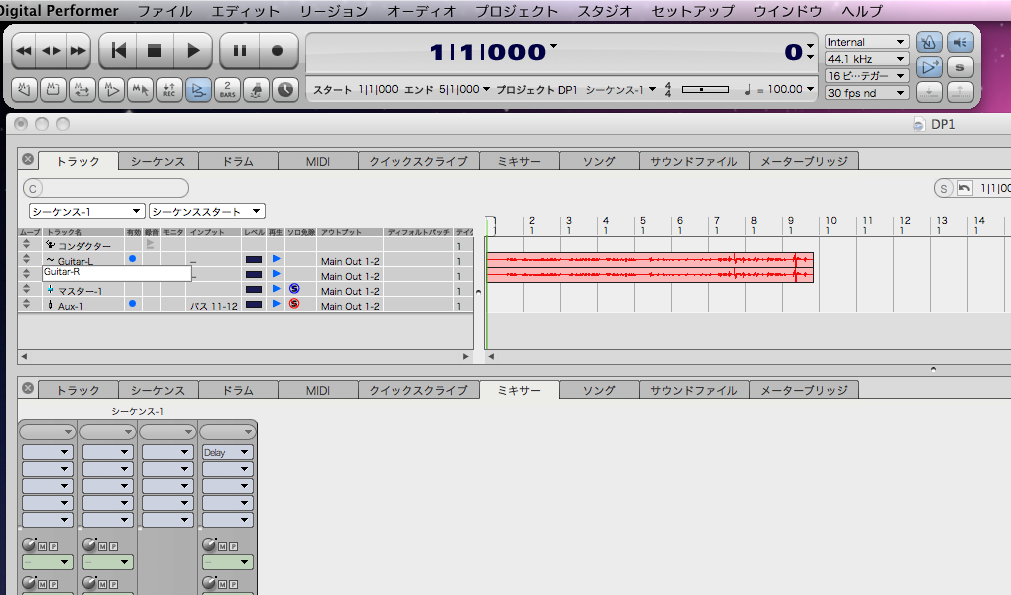The image size is (1011, 595).
Task: Toggle the Auto Rewind memory icon
Action: click(x=53, y=90)
